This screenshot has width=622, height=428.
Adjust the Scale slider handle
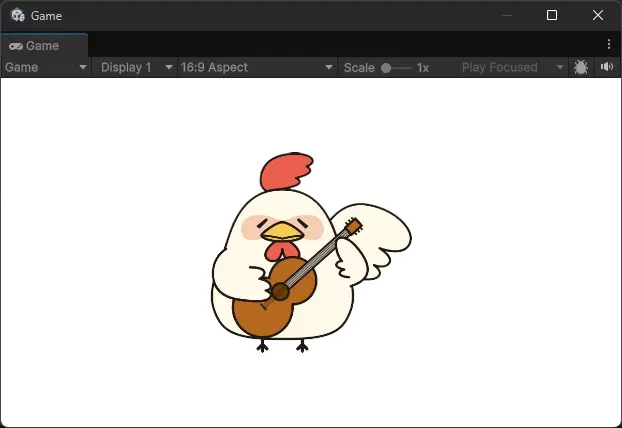(x=386, y=68)
